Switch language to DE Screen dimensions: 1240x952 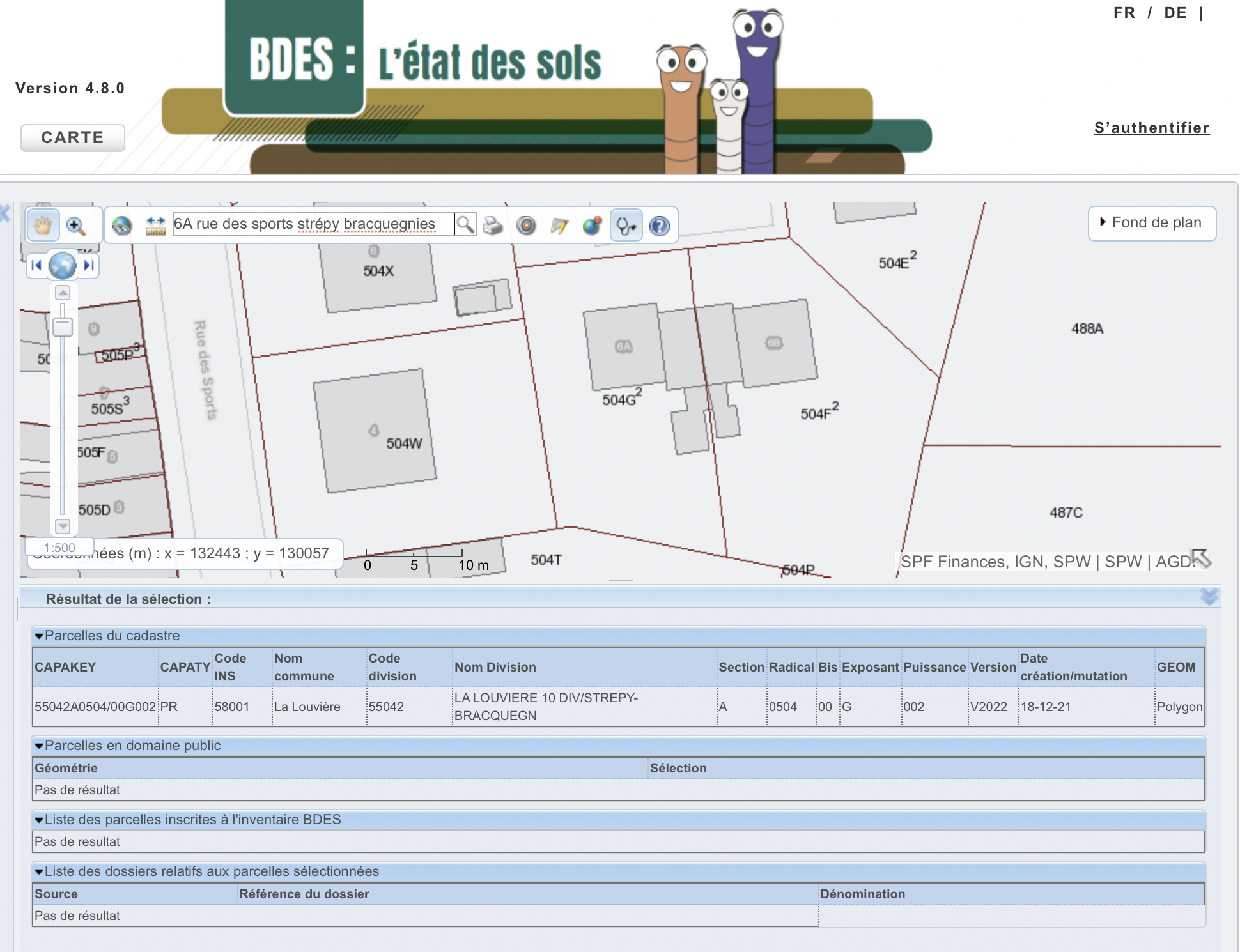coord(1175,13)
